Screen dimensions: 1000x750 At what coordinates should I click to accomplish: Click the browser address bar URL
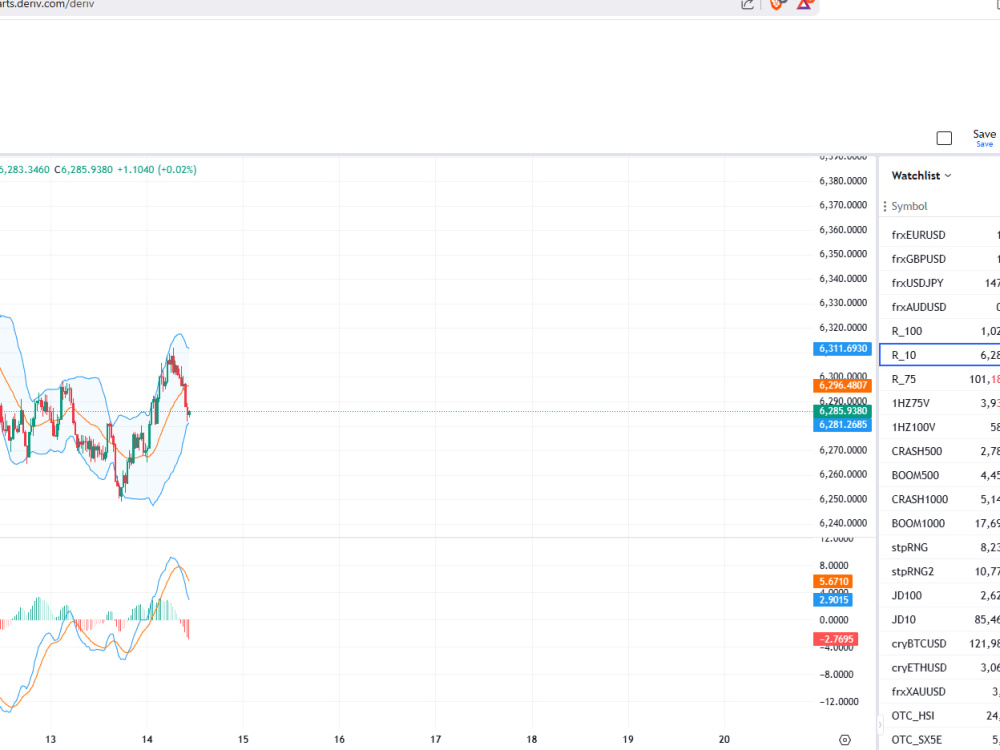[47, 4]
